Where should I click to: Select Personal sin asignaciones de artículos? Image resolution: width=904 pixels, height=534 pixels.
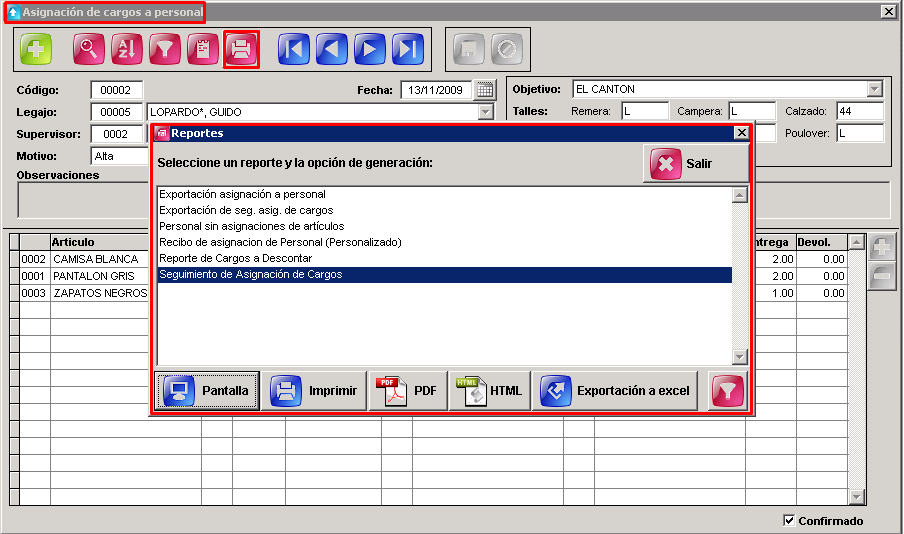pyautogui.click(x=445, y=227)
